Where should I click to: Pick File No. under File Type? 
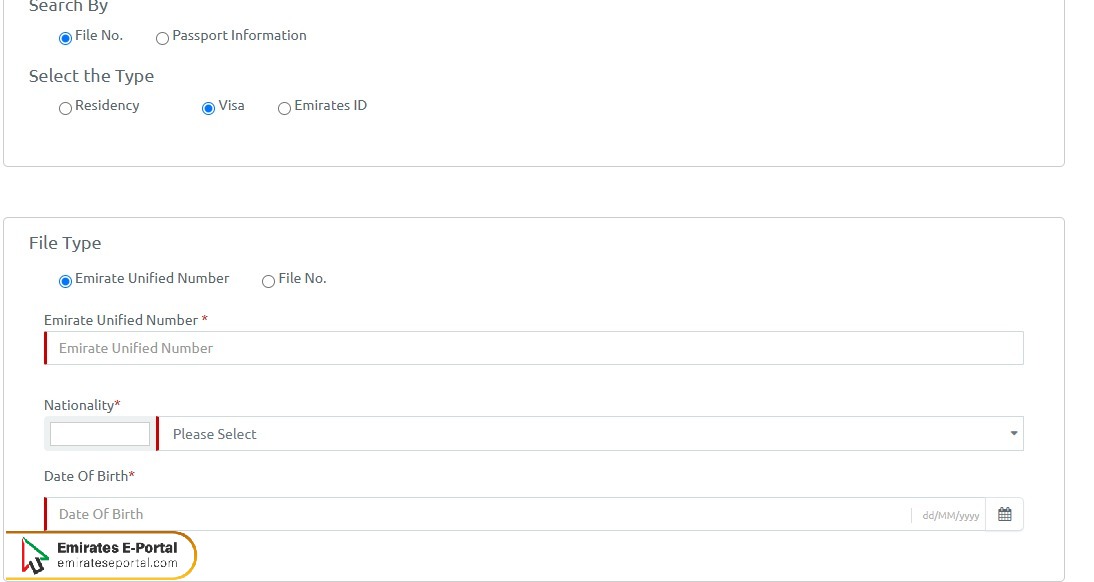coord(269,281)
